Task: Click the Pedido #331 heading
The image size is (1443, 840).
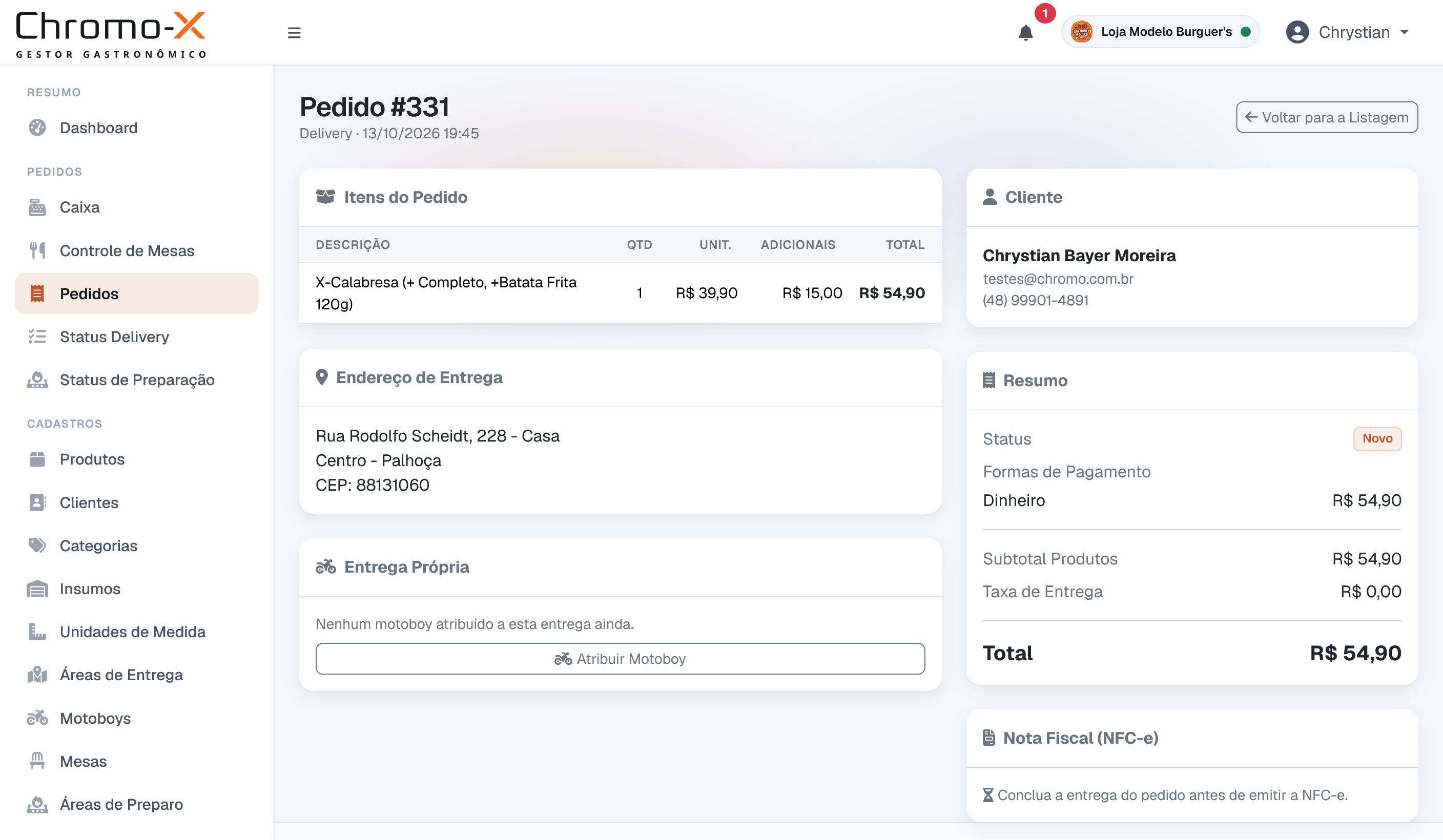Action: 375,107
